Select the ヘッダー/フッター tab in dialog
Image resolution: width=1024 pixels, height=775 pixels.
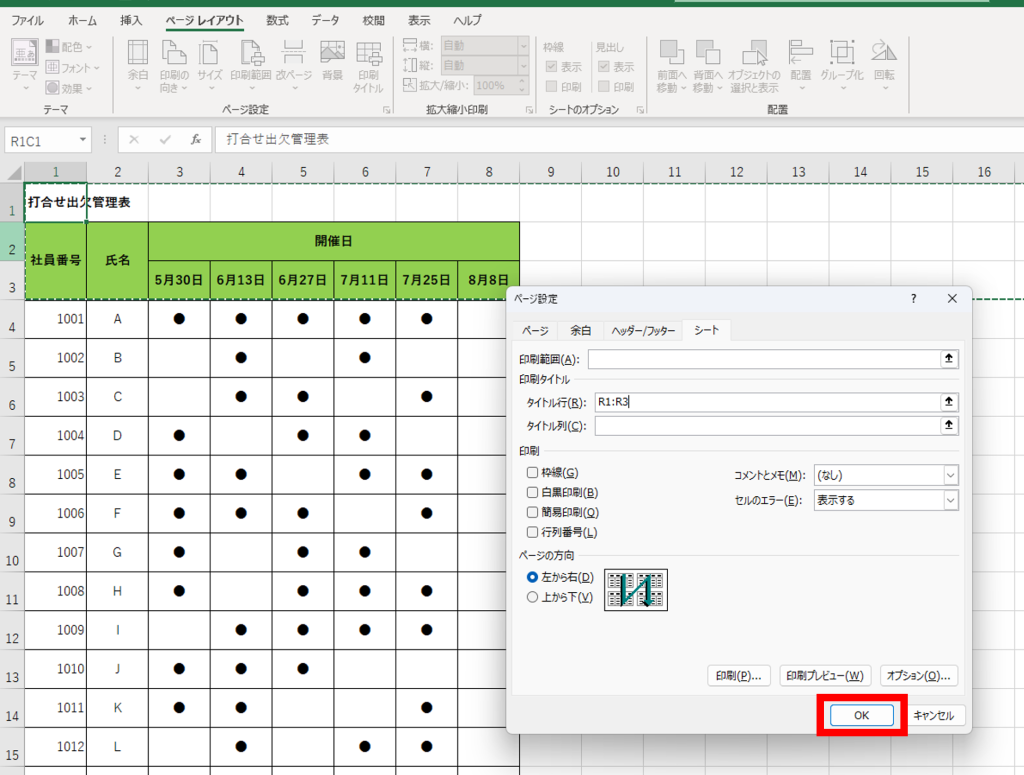[x=643, y=331]
